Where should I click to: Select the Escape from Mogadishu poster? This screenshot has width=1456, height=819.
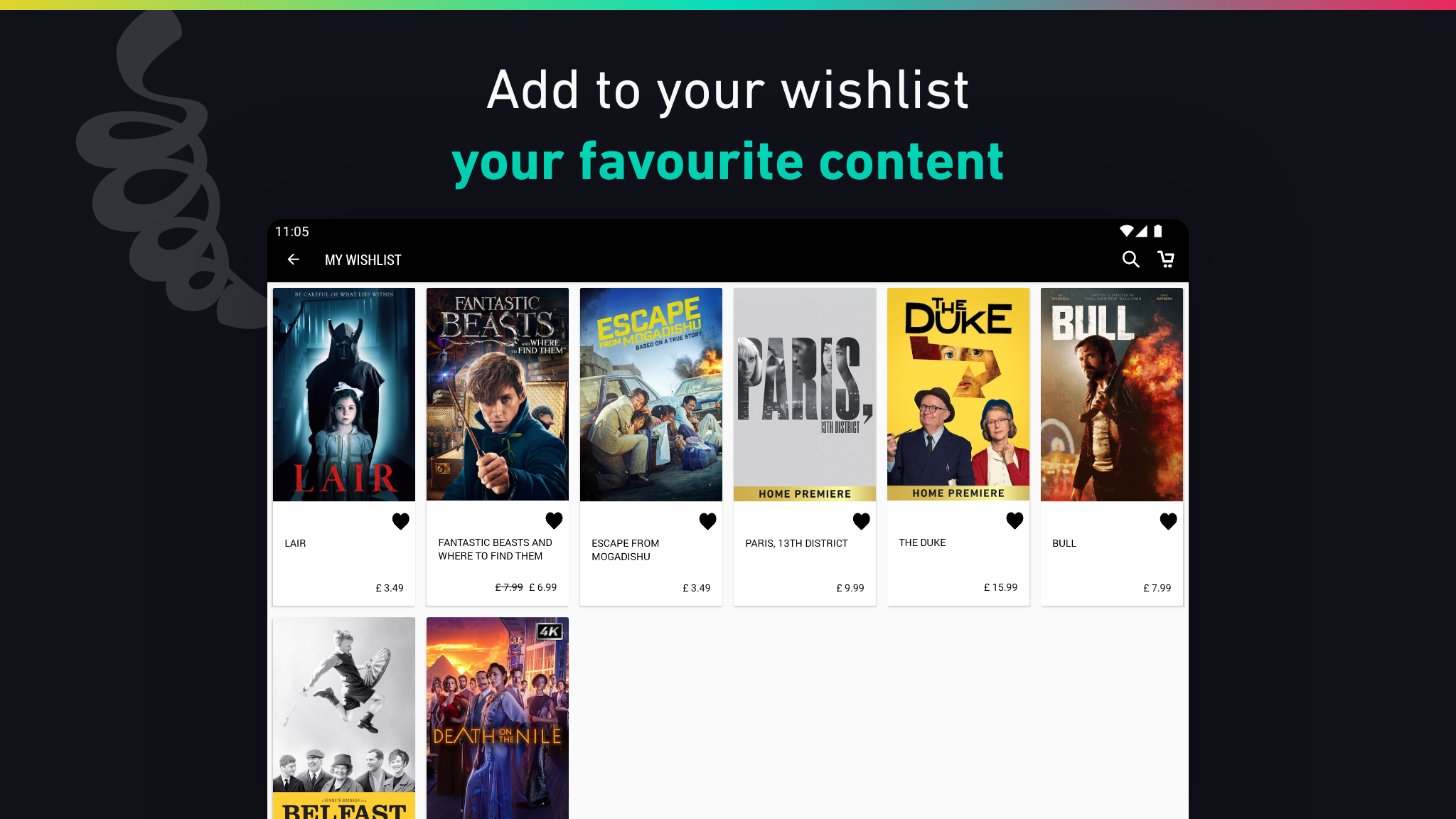click(651, 395)
